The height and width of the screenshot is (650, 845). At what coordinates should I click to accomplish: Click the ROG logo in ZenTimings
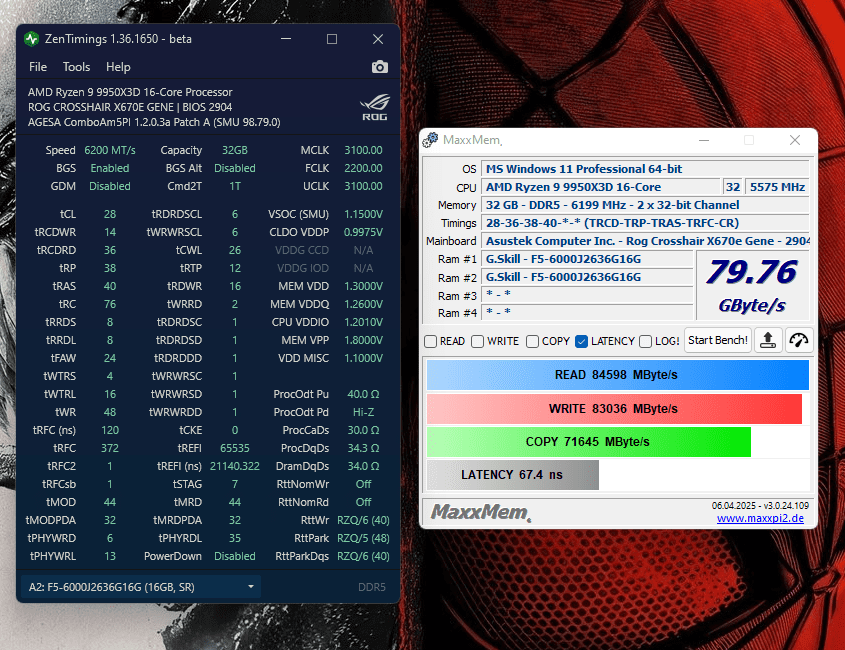pyautogui.click(x=375, y=107)
